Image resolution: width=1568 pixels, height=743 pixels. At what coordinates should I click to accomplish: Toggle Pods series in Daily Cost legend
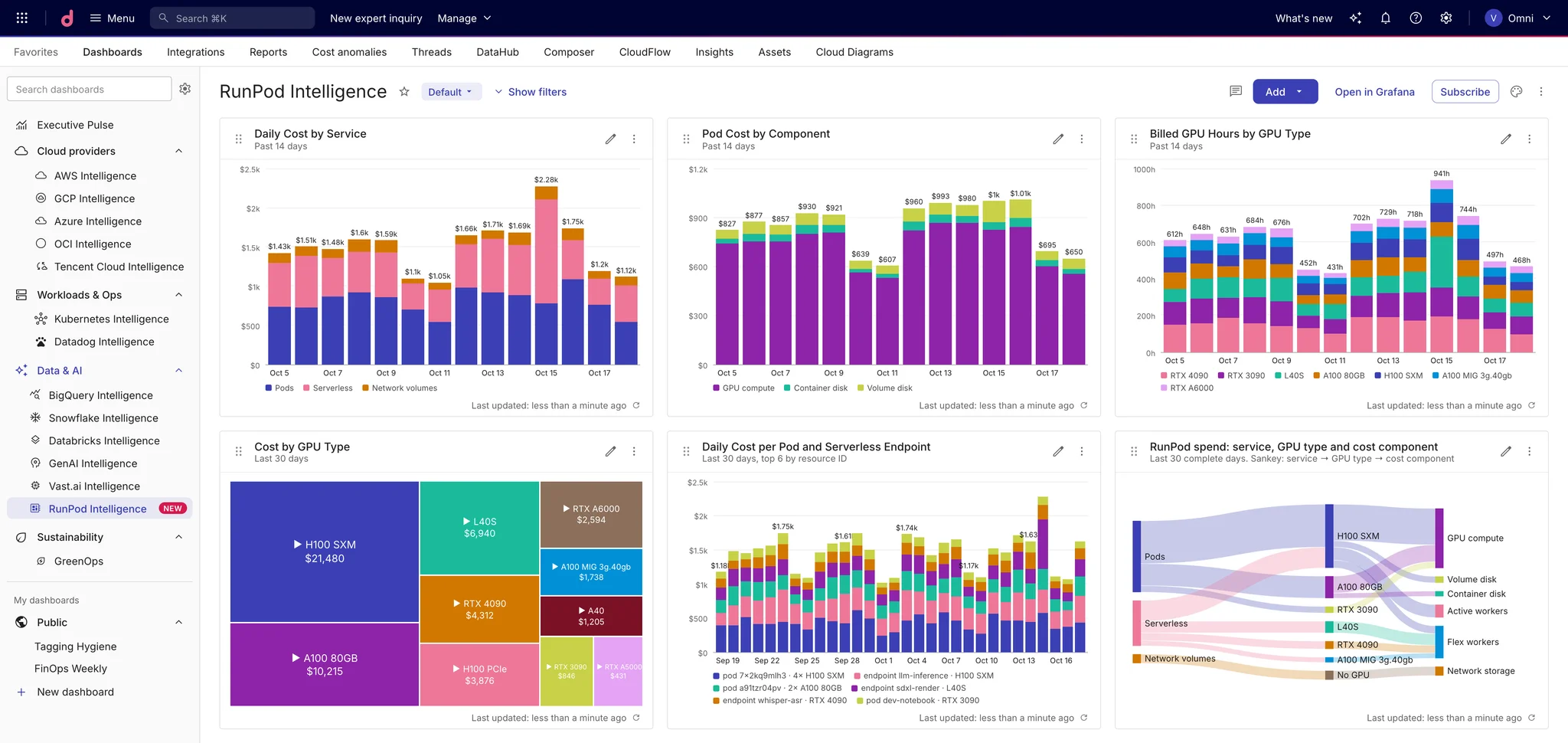pos(279,388)
